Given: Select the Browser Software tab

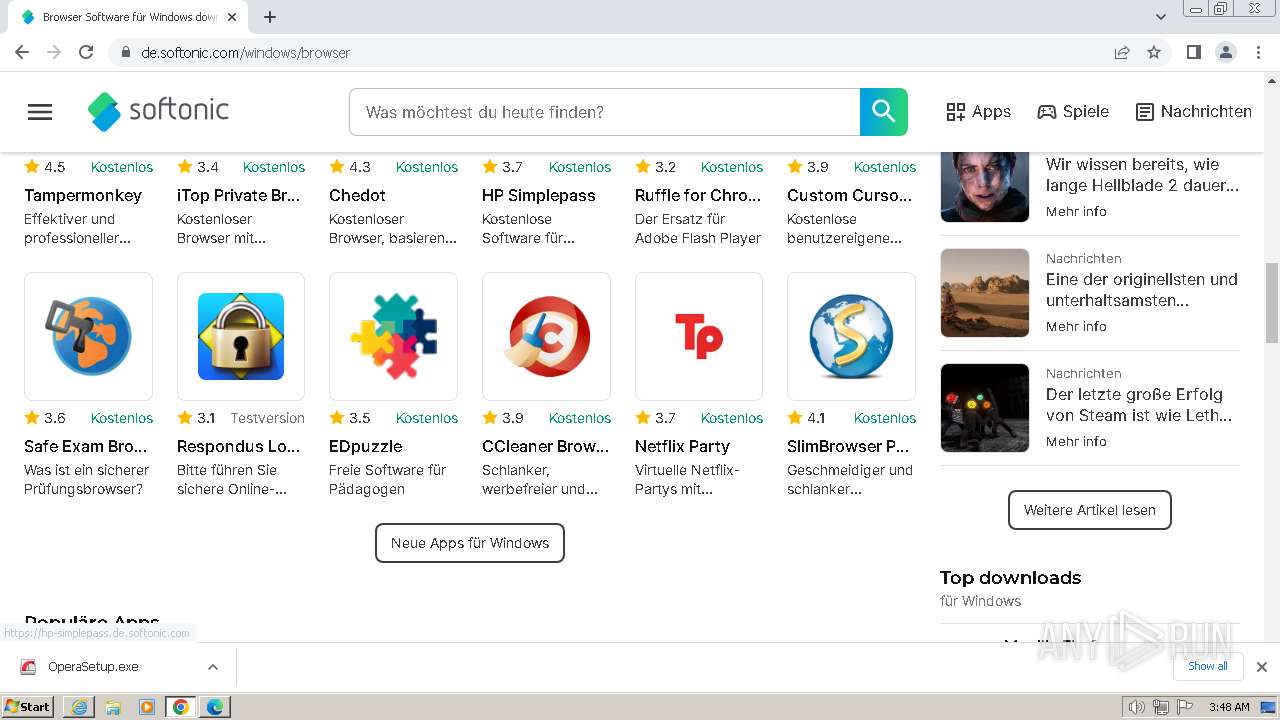Looking at the screenshot, I should (x=127, y=17).
